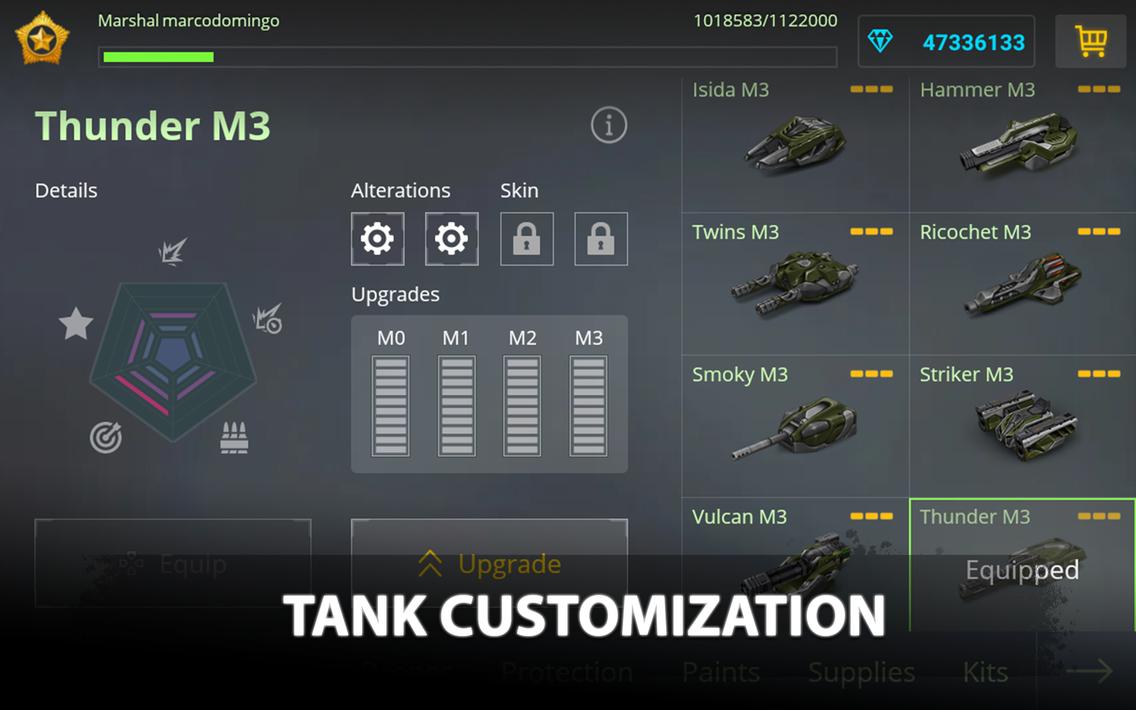
Task: Tap the crystal diamond currency icon
Action: pos(880,41)
